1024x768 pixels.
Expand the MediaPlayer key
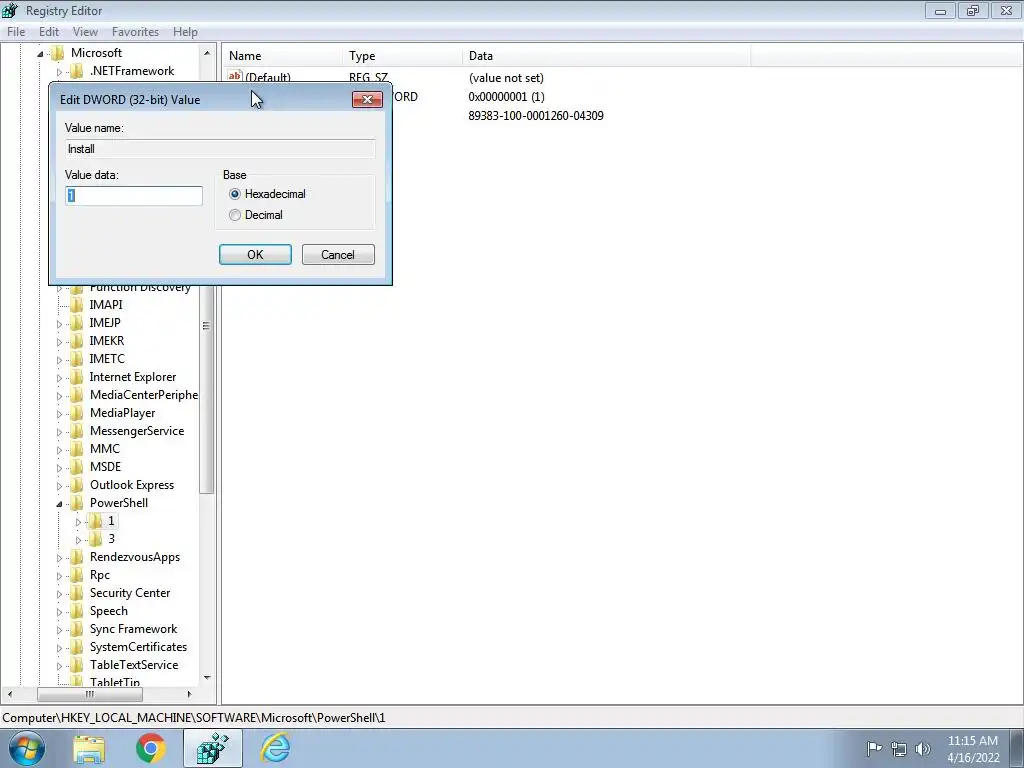point(59,413)
